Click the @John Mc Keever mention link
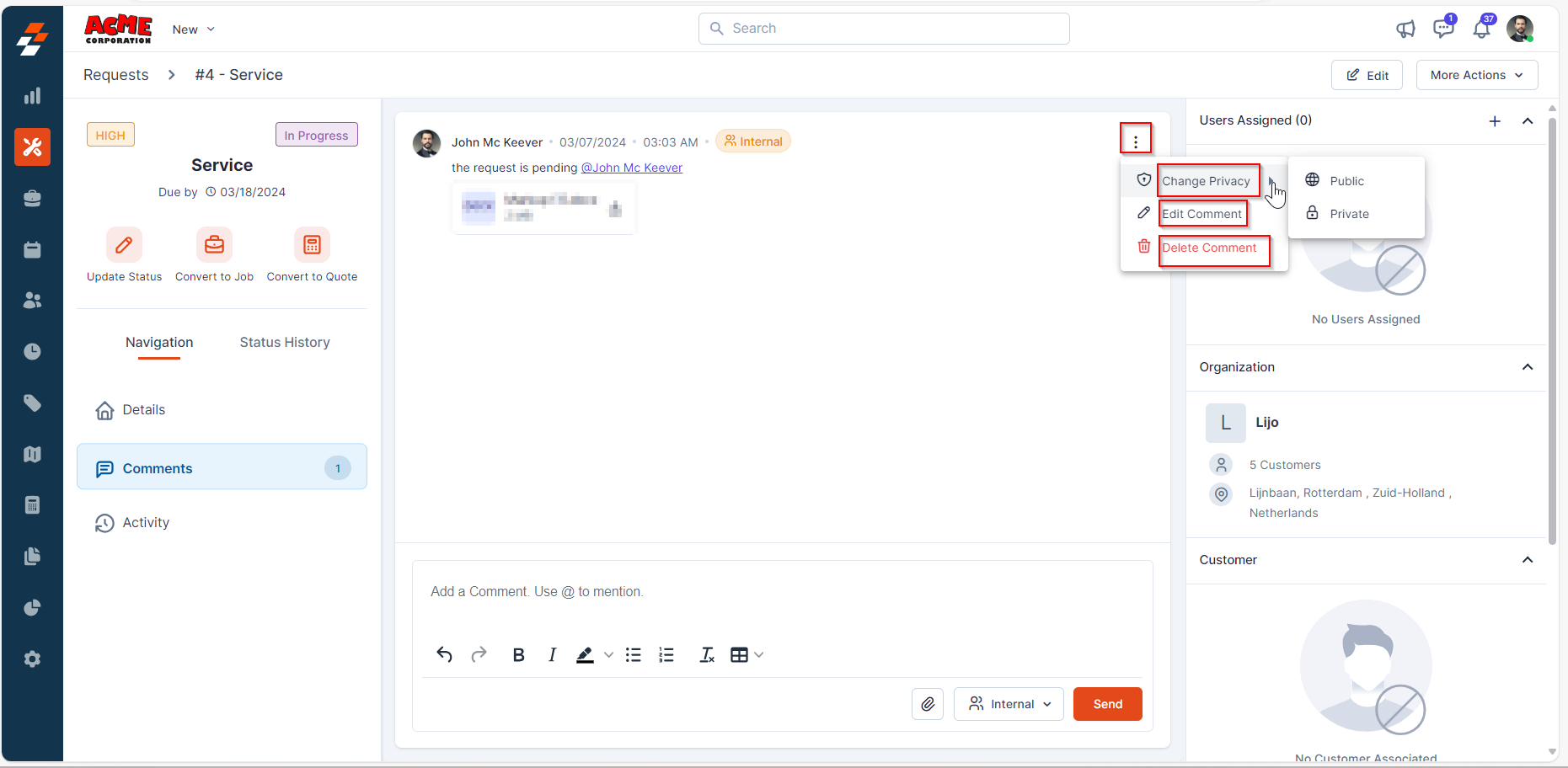This screenshot has height=768, width=1568. pyautogui.click(x=632, y=168)
